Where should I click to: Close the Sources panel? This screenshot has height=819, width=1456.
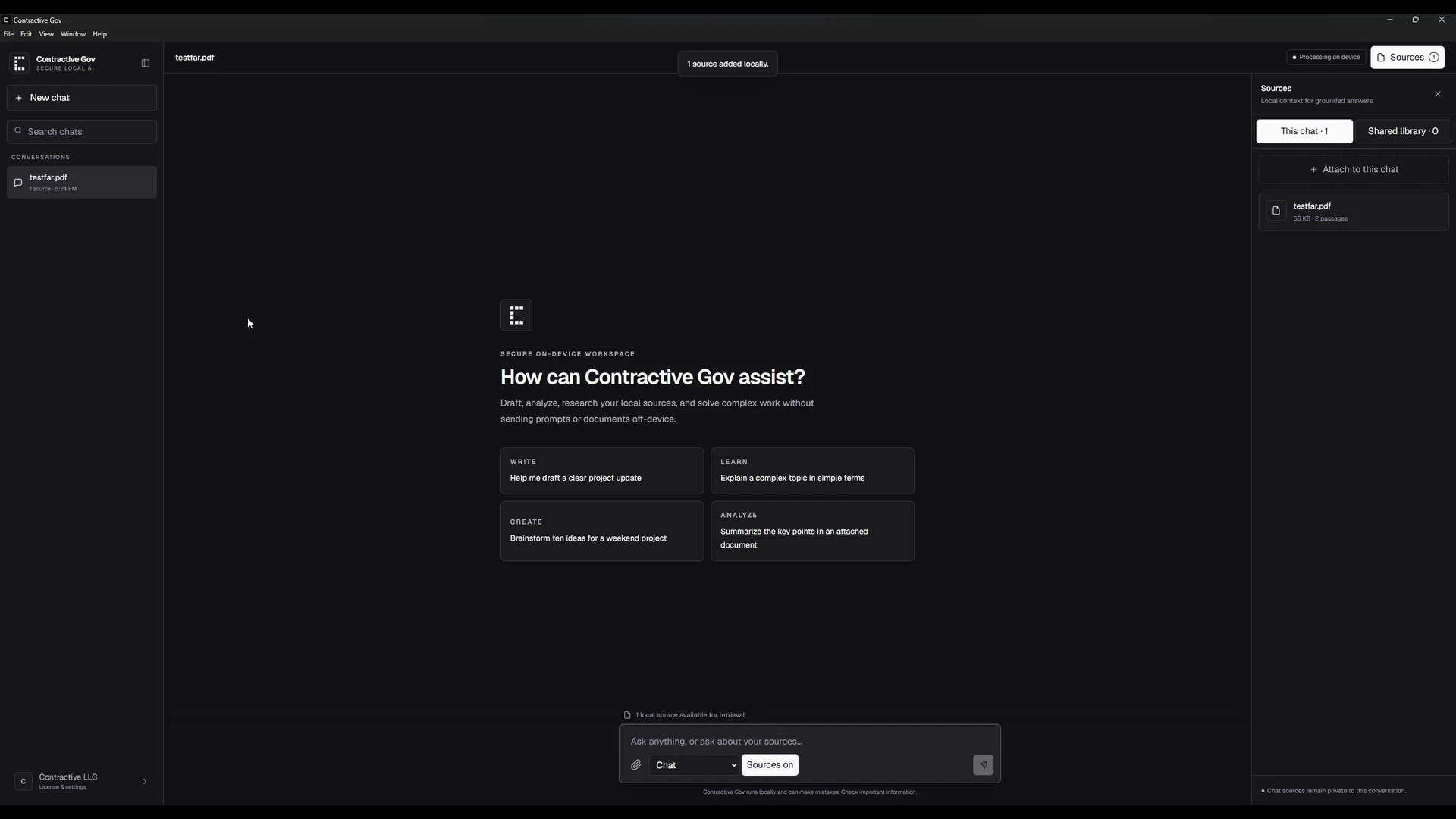click(x=1438, y=94)
